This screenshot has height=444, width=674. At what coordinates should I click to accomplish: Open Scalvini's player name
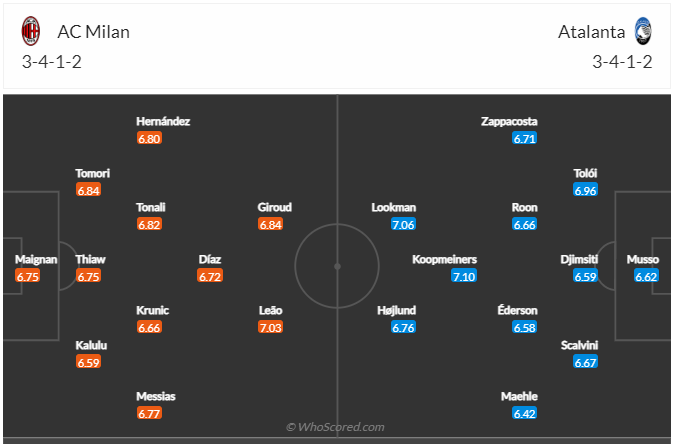pos(585,345)
